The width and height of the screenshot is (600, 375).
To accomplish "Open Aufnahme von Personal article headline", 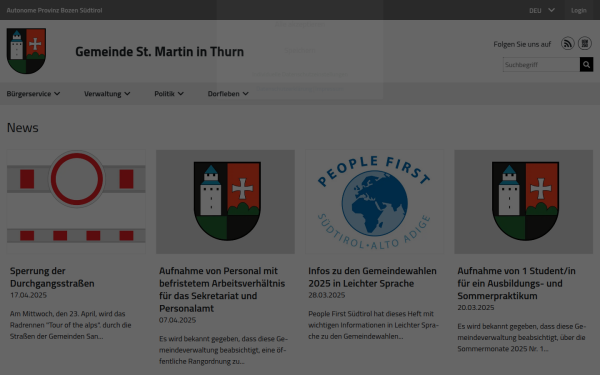I will click(222, 289).
